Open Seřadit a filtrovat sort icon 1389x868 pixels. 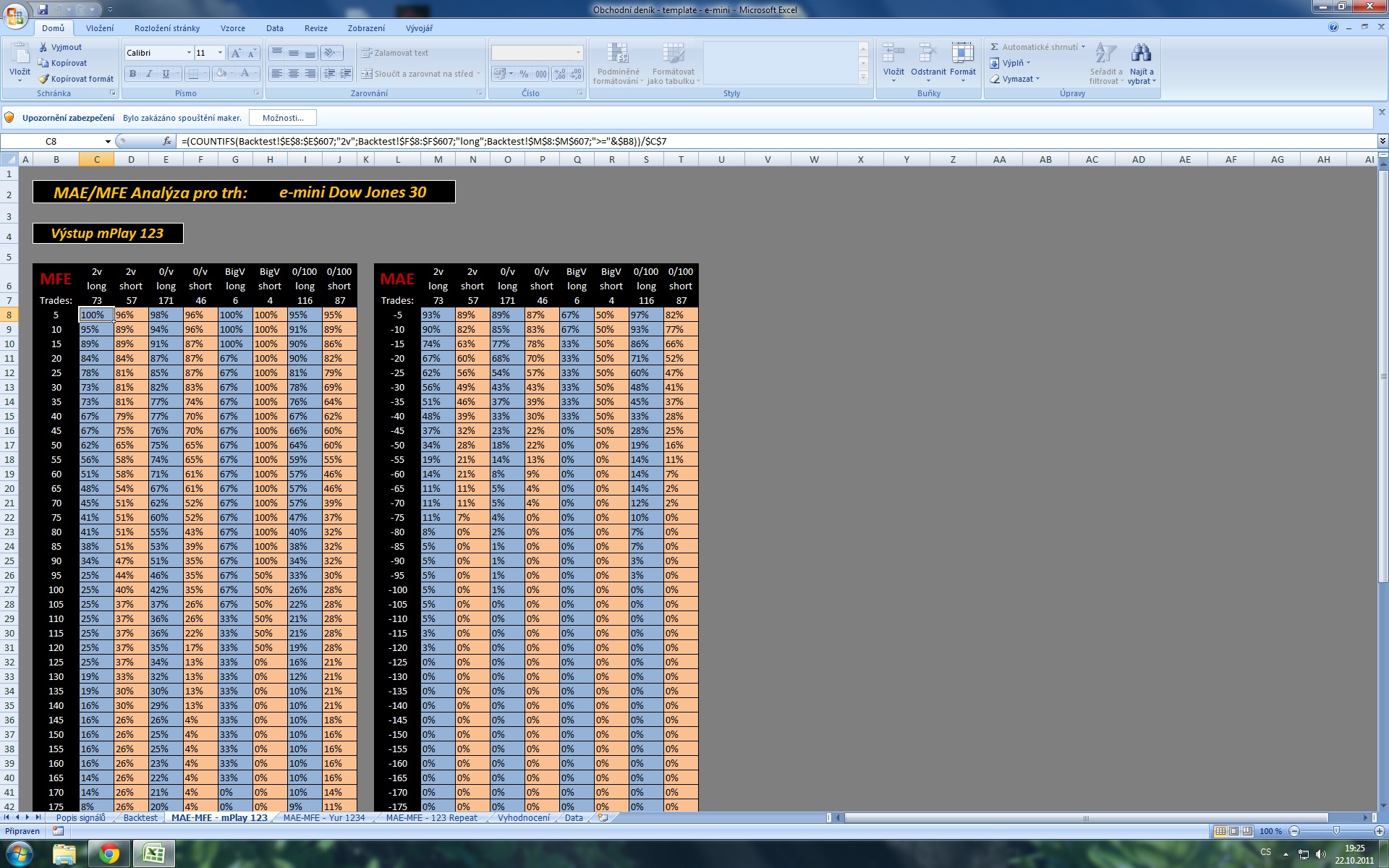click(x=1105, y=53)
